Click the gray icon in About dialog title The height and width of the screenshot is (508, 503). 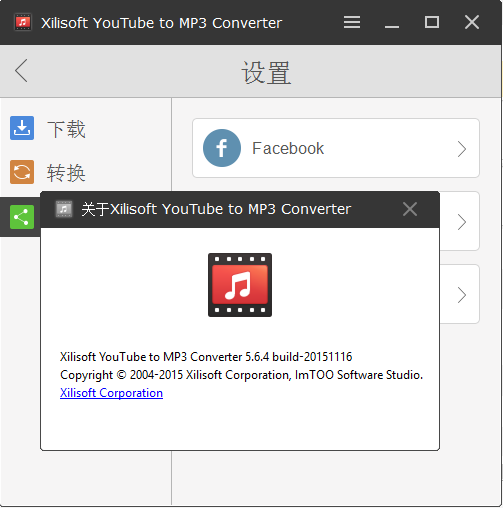click(64, 209)
